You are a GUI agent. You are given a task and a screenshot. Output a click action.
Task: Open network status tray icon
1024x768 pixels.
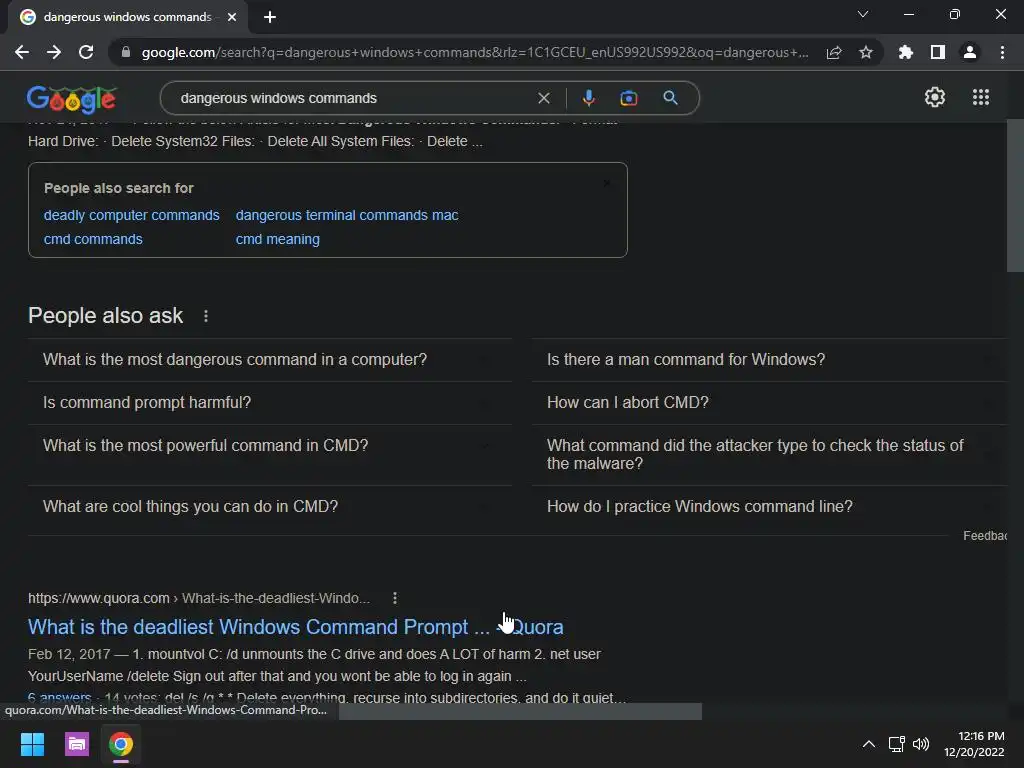[897, 744]
